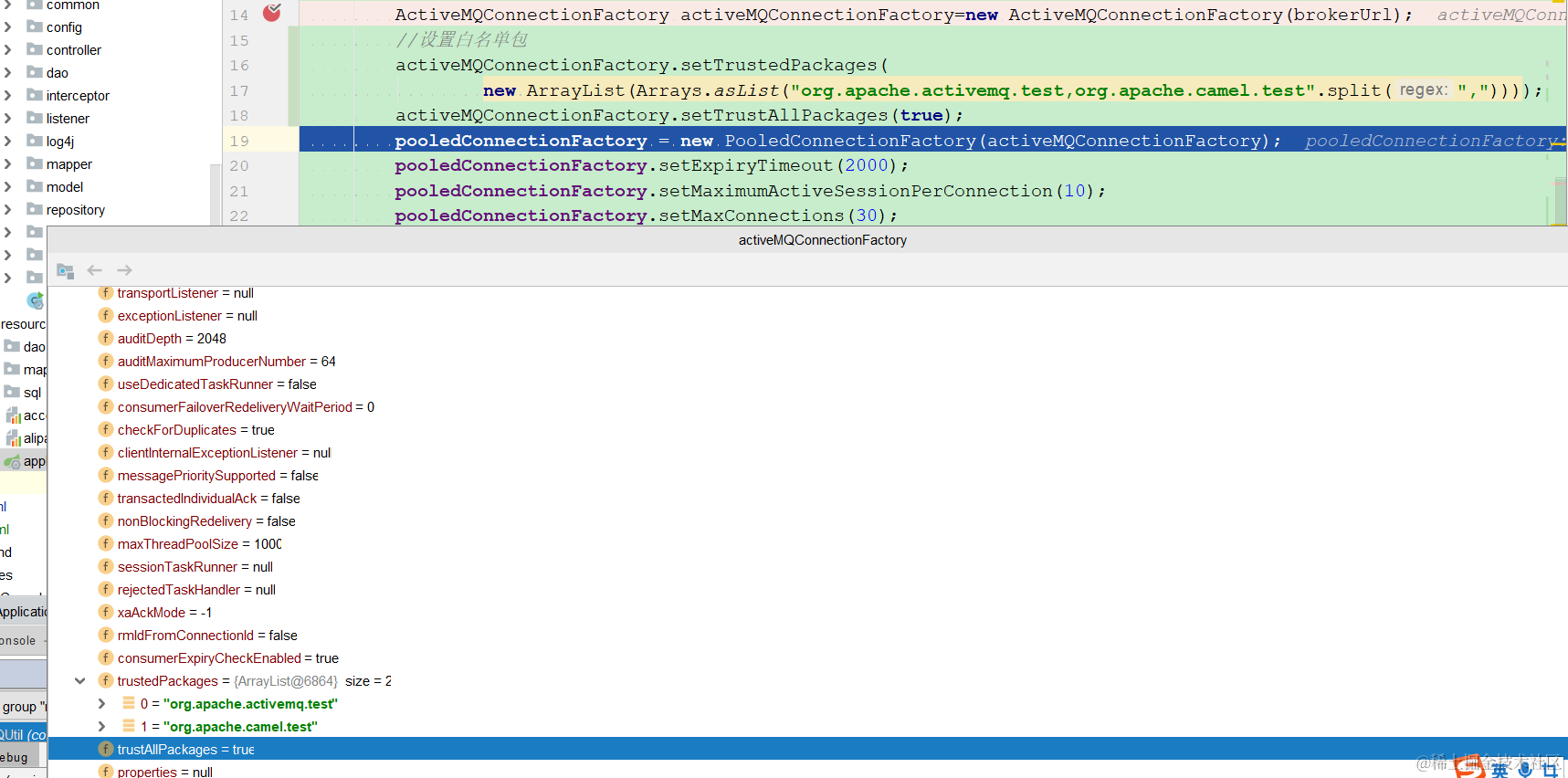
Task: Select the exceptionListener = null field
Action: (187, 316)
